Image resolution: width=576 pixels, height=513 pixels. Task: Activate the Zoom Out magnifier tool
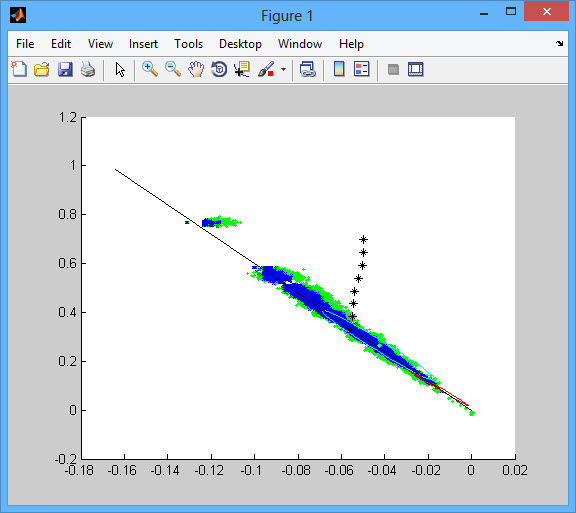pyautogui.click(x=173, y=69)
